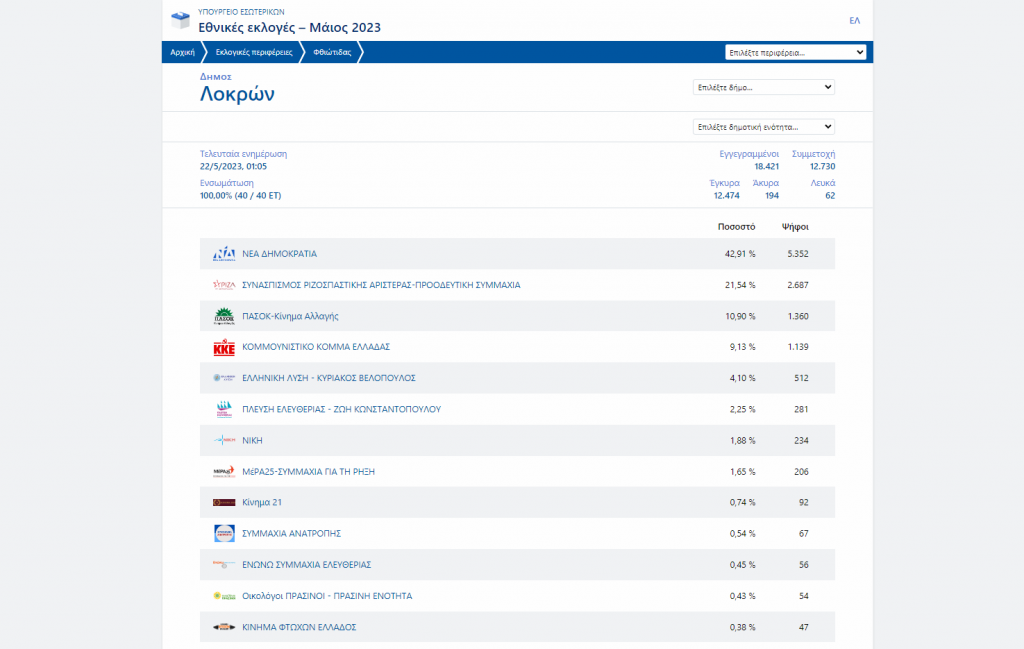Open the ΠΑΣΟΚ-Κίνημα Αλλαγής link

click(290, 316)
